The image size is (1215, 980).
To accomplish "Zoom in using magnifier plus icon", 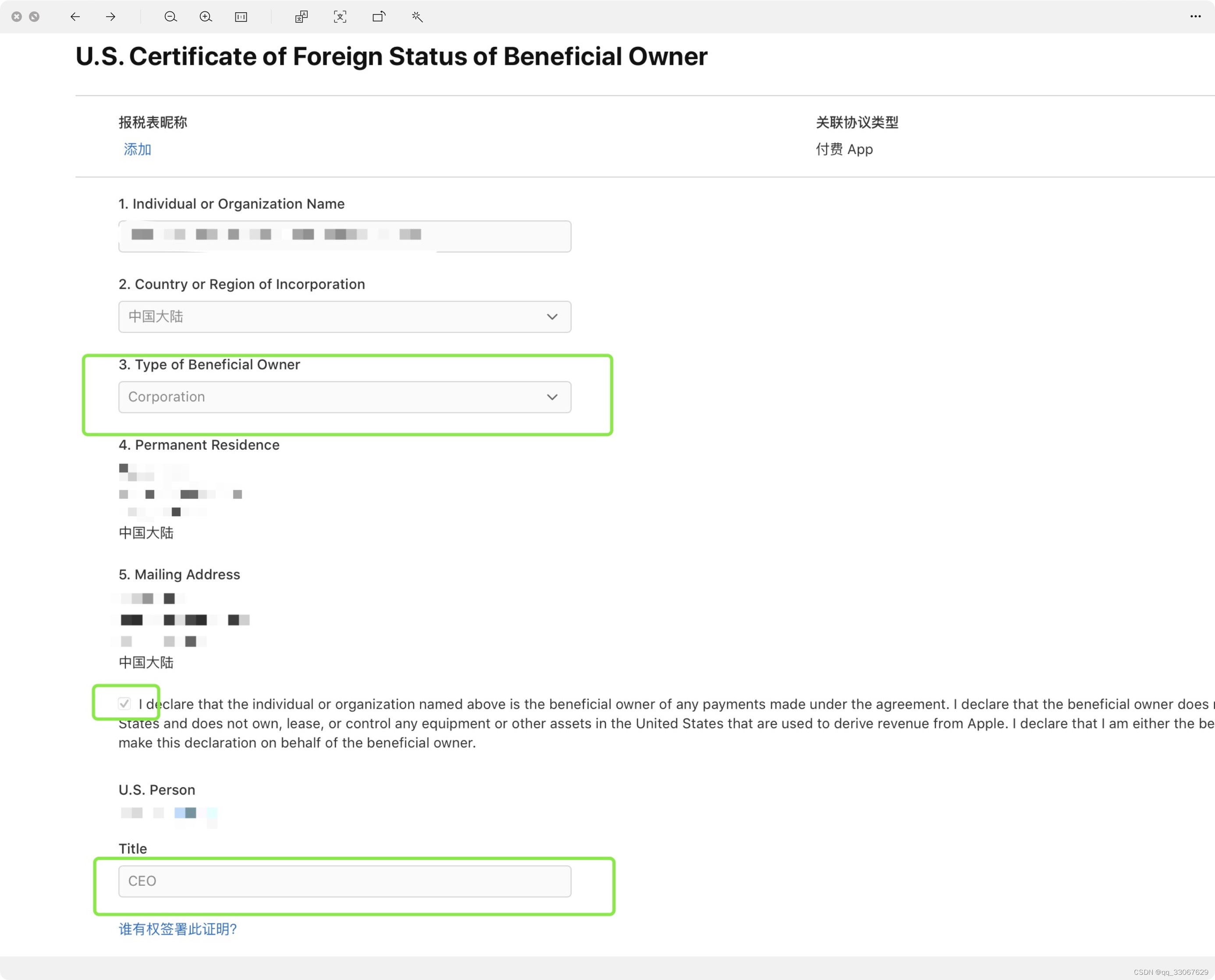I will point(206,17).
